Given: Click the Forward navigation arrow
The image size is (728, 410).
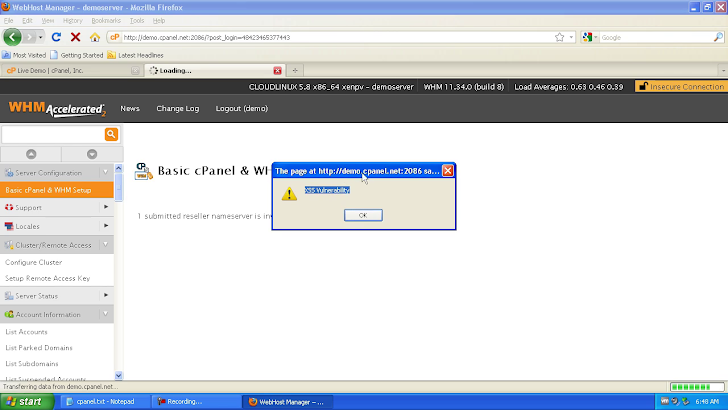Looking at the screenshot, I should (x=29, y=37).
